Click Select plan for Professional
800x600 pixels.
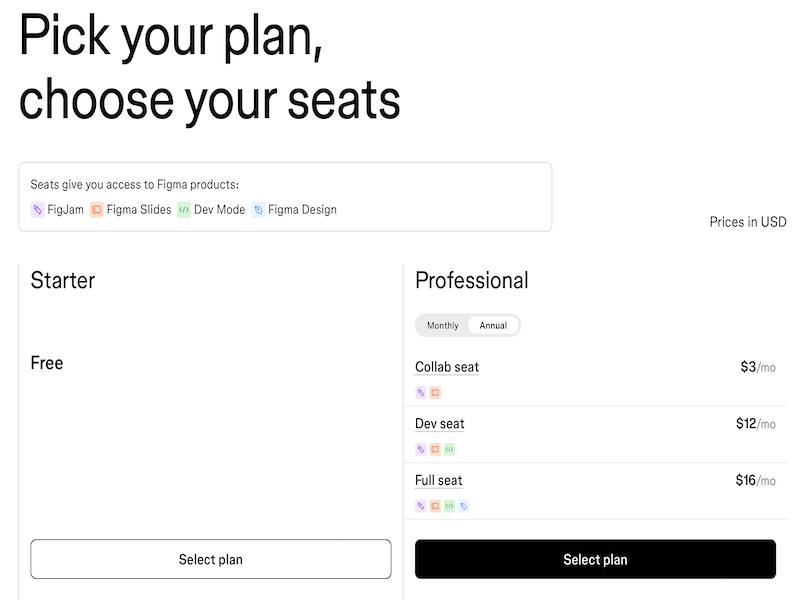[x=595, y=559]
